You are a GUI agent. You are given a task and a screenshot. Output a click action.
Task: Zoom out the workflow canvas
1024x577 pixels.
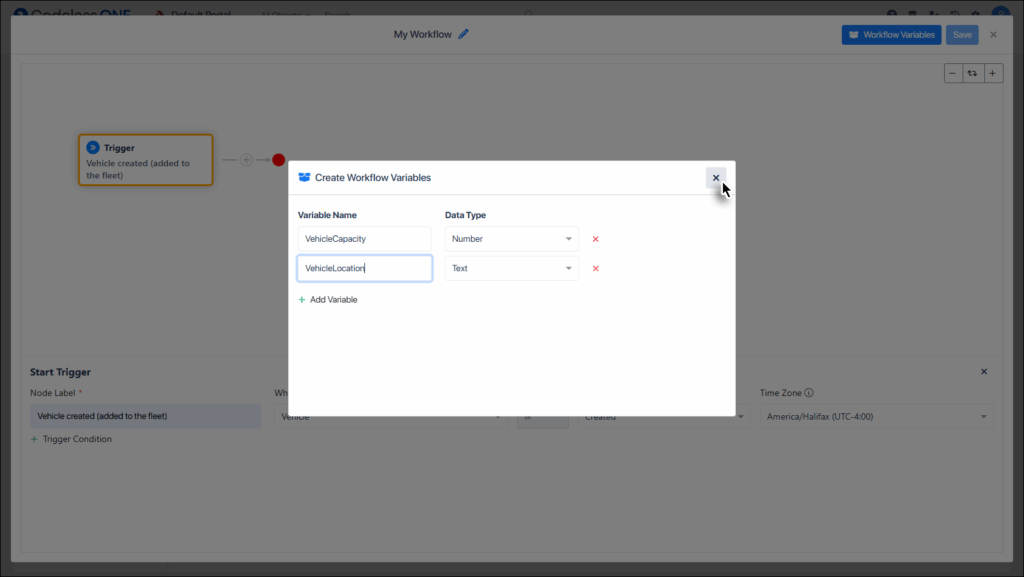point(953,73)
